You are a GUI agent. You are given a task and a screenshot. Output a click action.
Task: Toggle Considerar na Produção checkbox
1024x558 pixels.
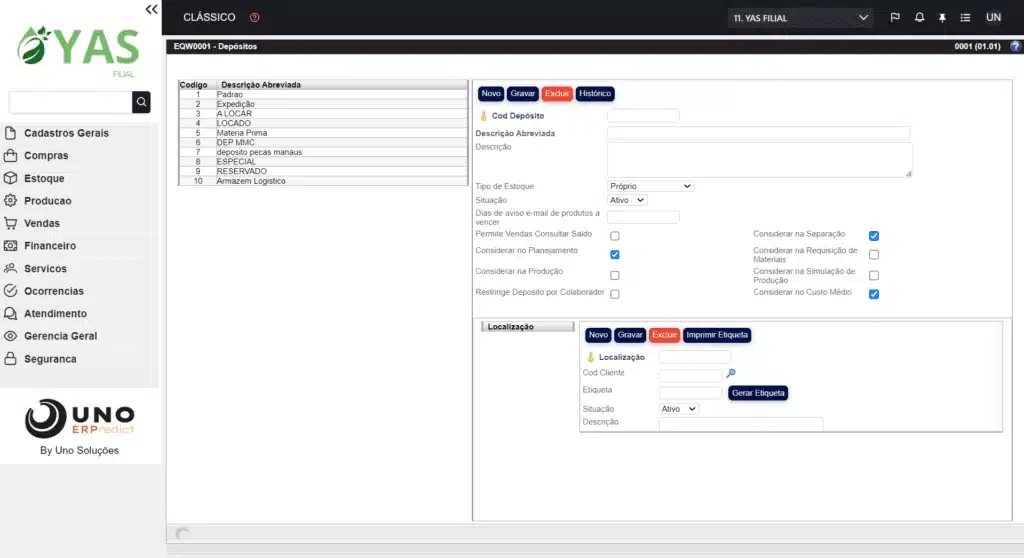coord(615,276)
